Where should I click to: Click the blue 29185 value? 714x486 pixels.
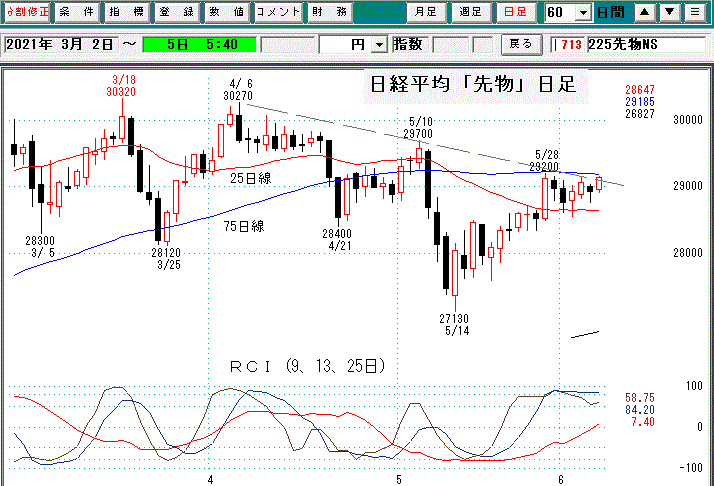pyautogui.click(x=640, y=102)
